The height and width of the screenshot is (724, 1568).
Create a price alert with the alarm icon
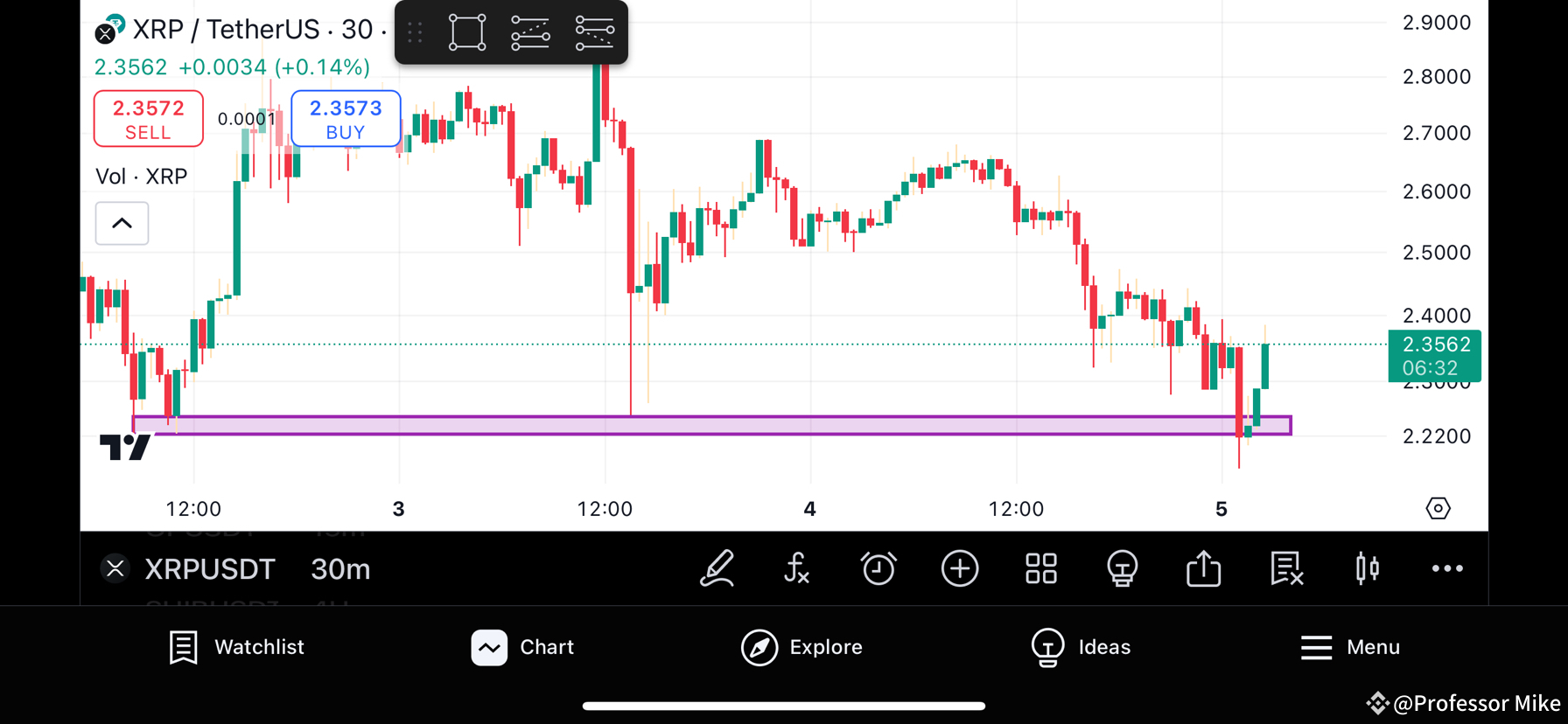(878, 568)
